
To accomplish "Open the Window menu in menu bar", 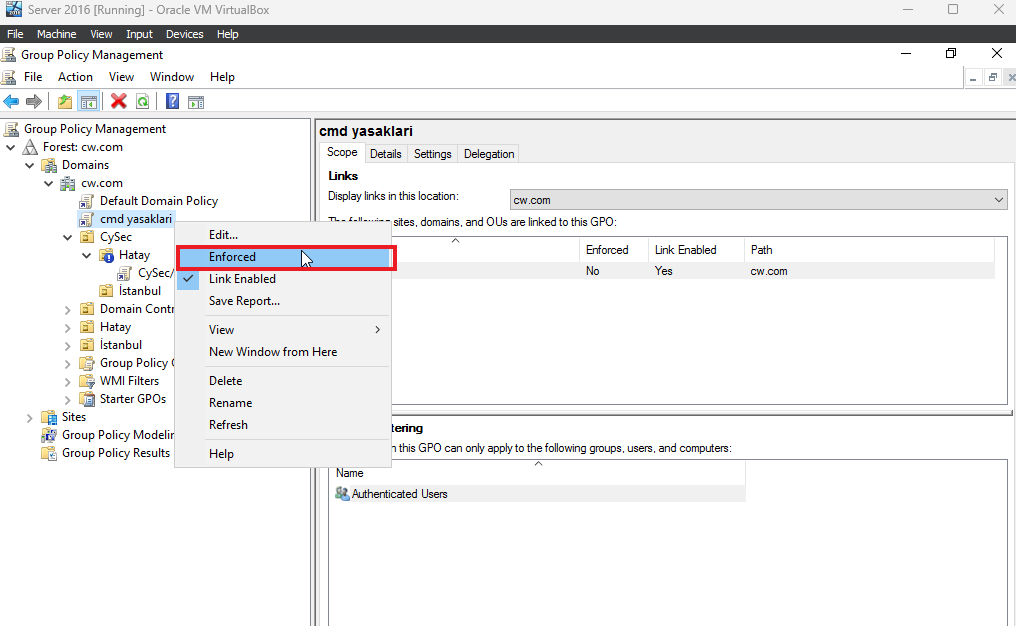I will [172, 77].
